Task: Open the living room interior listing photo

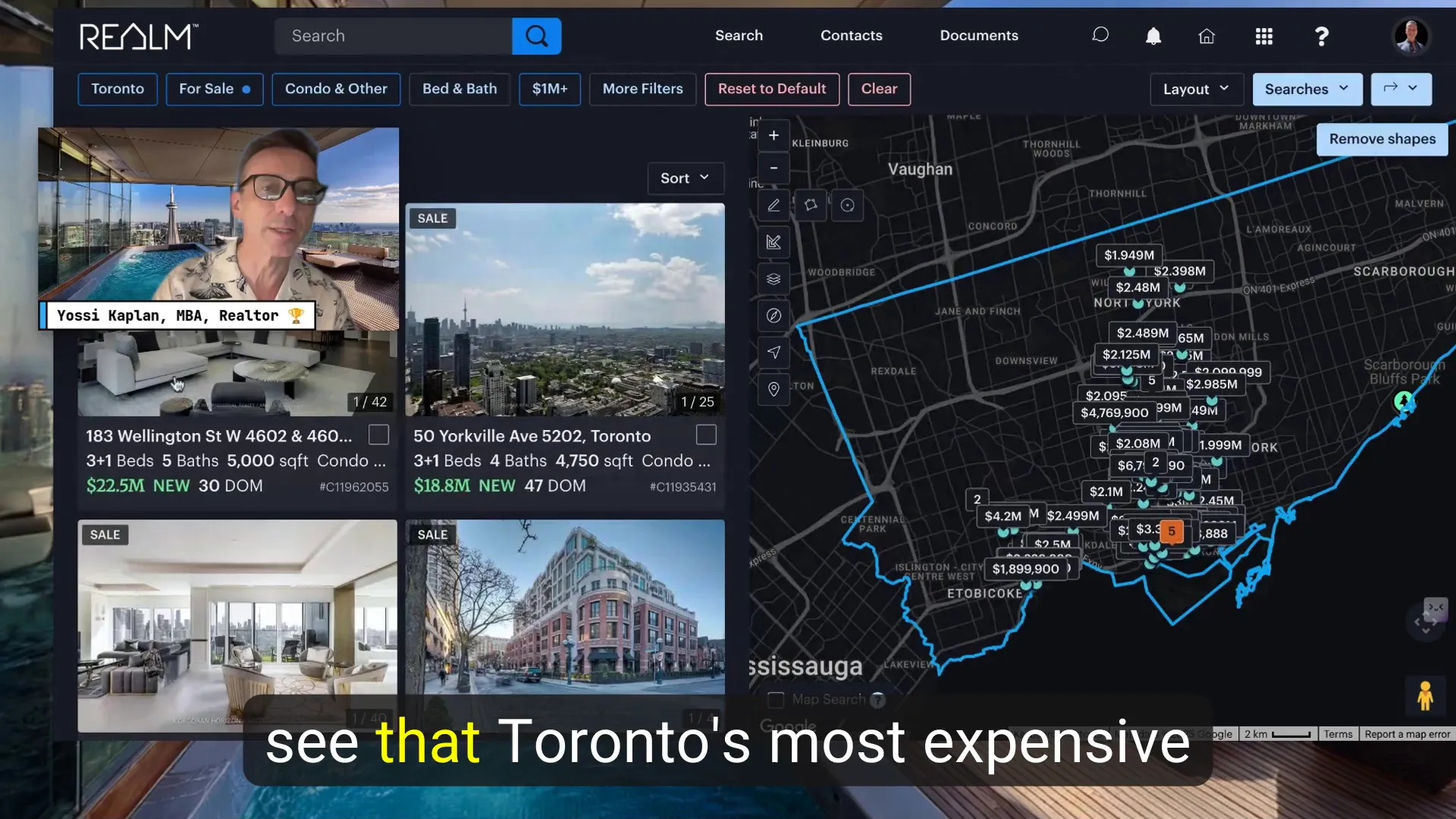Action: tap(237, 625)
